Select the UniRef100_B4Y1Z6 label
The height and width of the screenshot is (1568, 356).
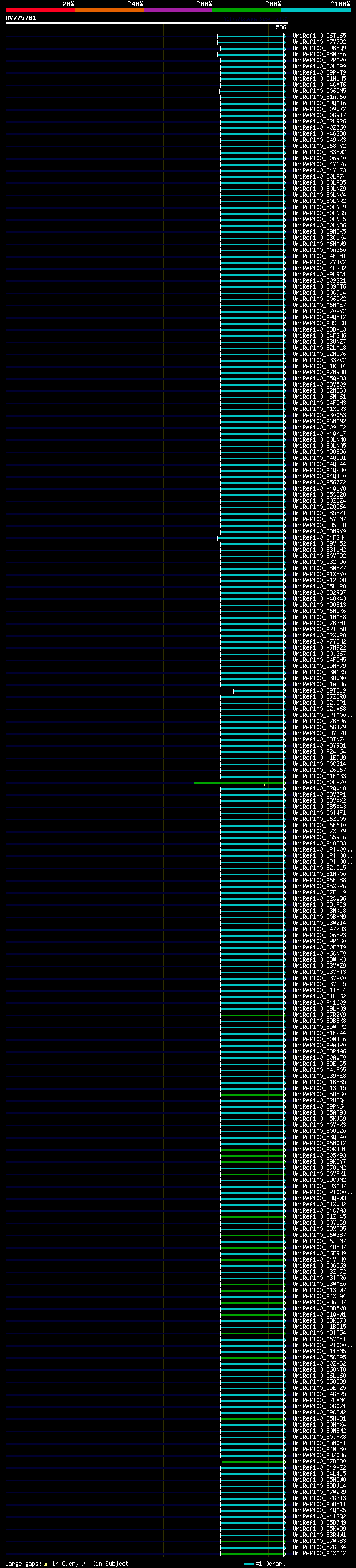319,164
